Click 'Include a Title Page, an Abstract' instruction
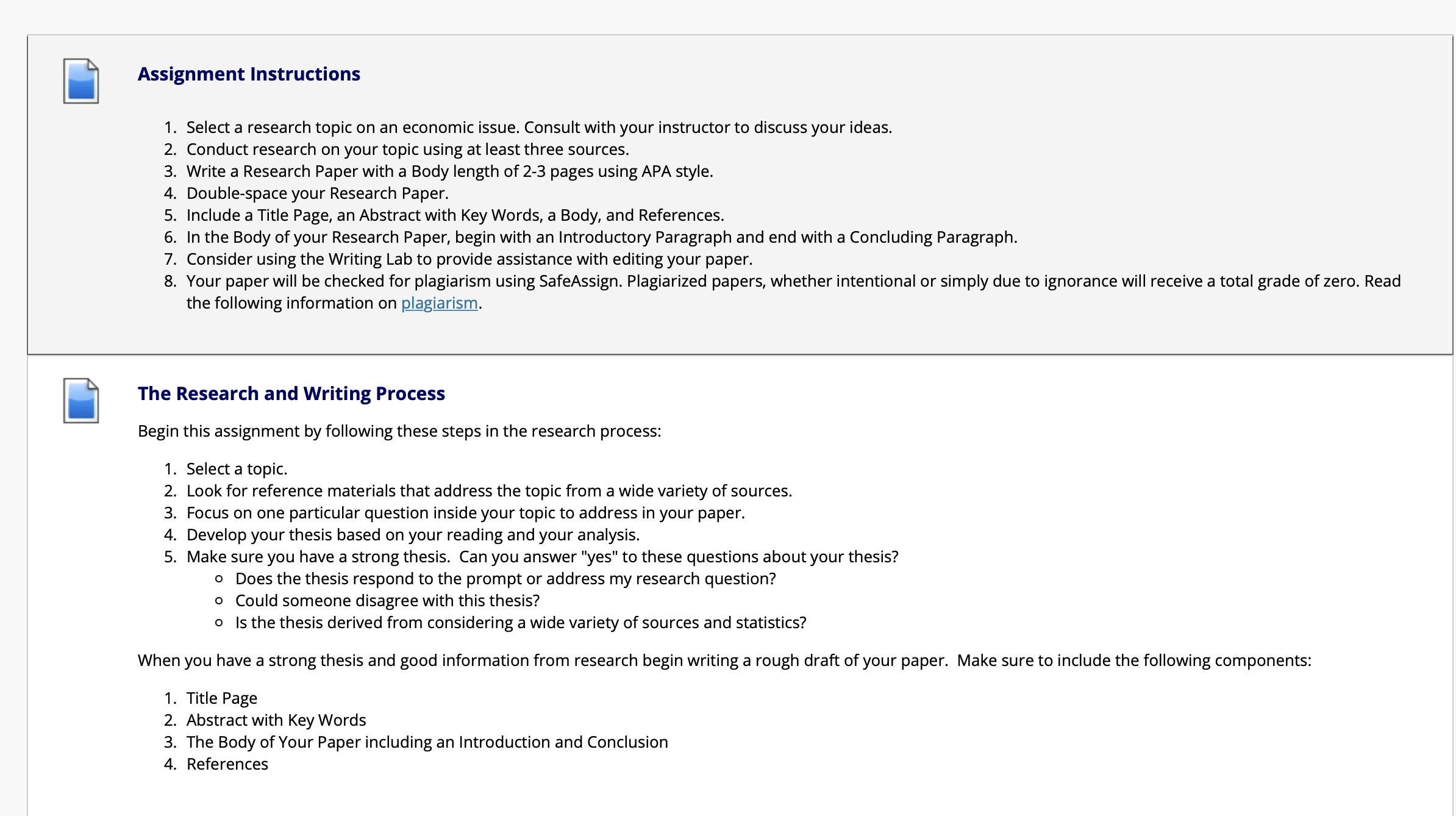The height and width of the screenshot is (816, 1456). point(455,215)
